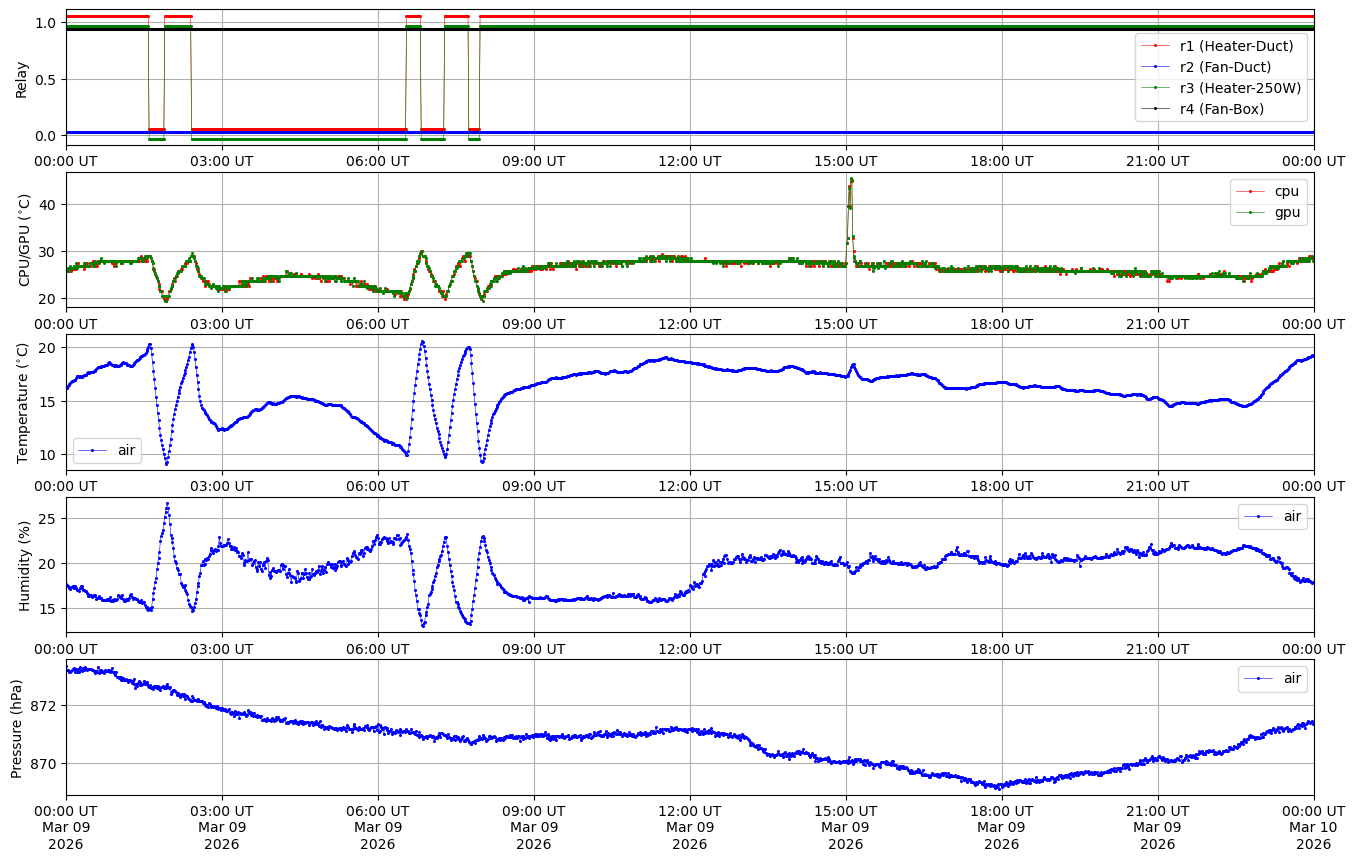Click the Relay y-axis label
1355x861 pixels.
tap(22, 78)
